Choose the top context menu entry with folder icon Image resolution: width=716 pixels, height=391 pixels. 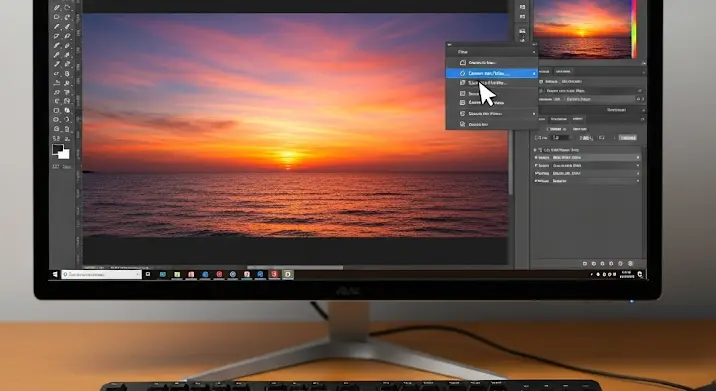tap(492, 63)
